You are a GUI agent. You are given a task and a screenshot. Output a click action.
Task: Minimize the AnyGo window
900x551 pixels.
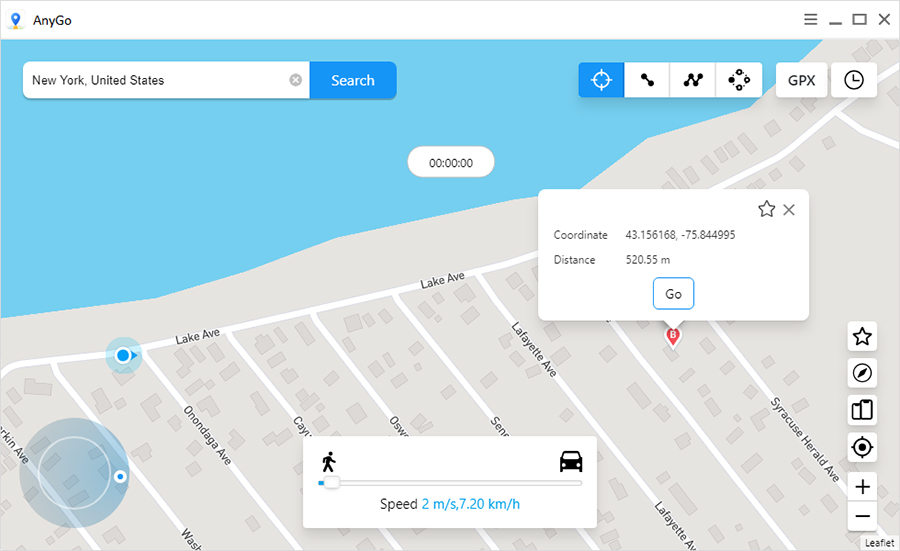coord(835,21)
